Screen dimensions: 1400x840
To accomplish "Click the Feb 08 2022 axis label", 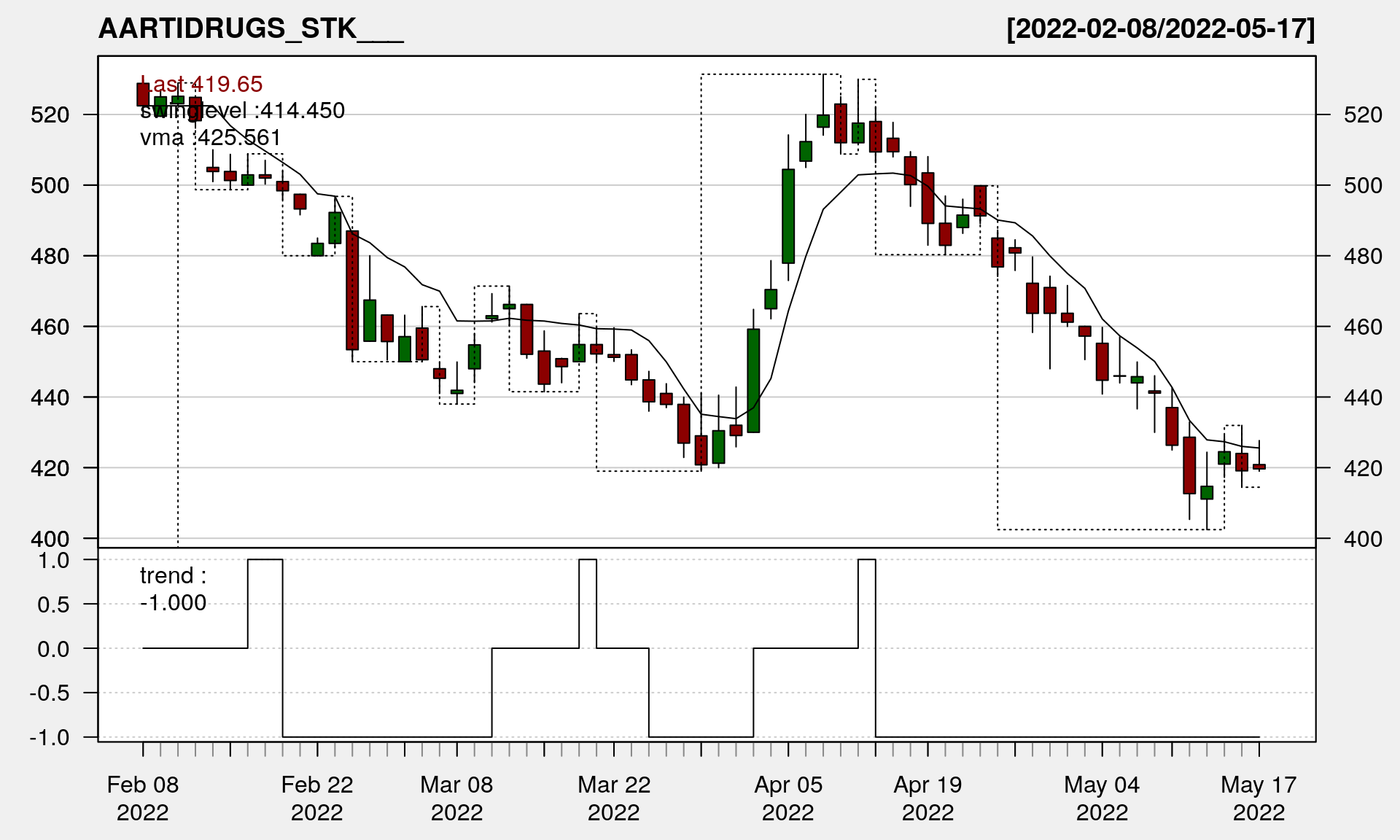I will 143,798.
